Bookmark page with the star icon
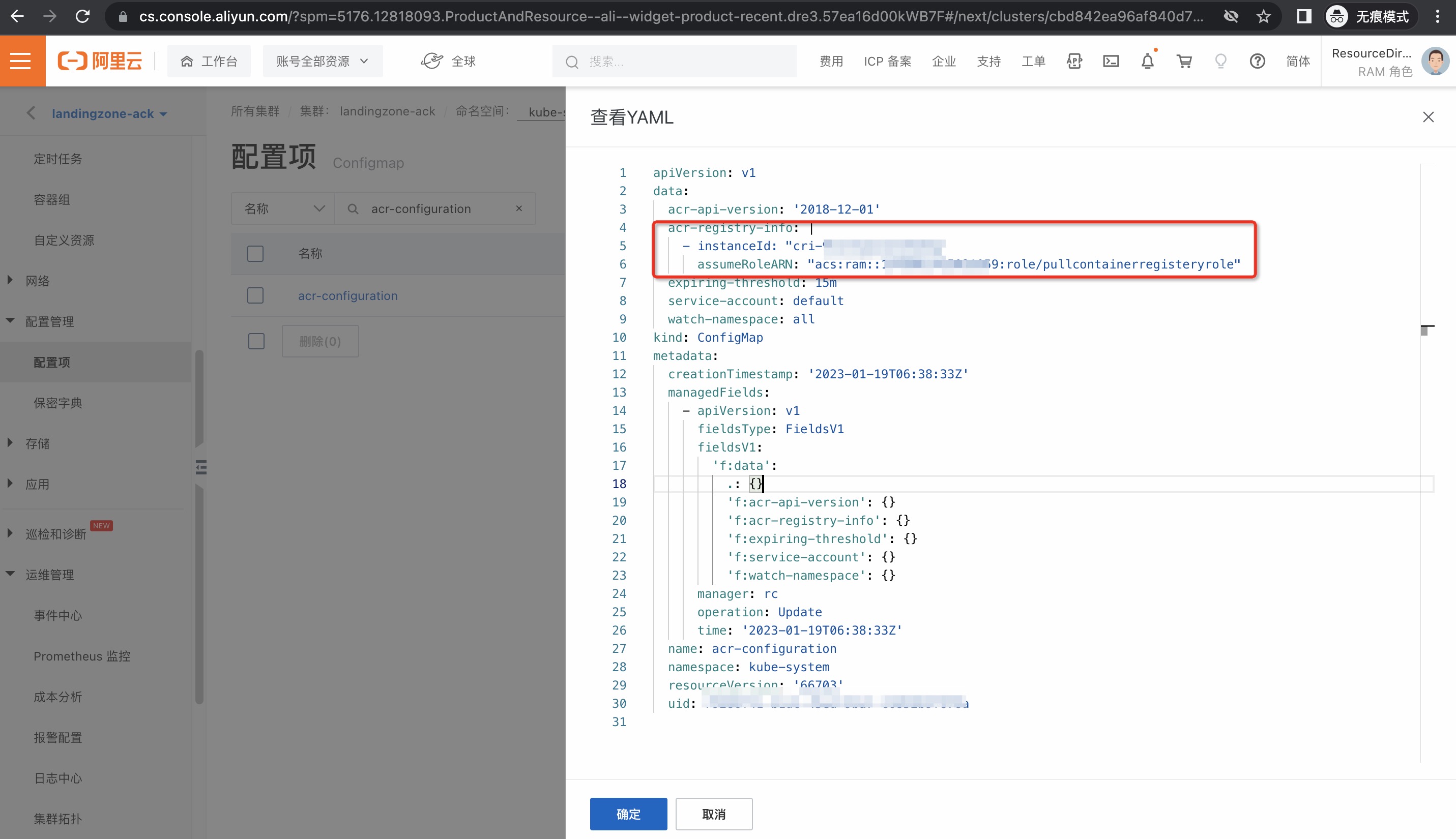Image resolution: width=1456 pixels, height=839 pixels. click(1264, 17)
